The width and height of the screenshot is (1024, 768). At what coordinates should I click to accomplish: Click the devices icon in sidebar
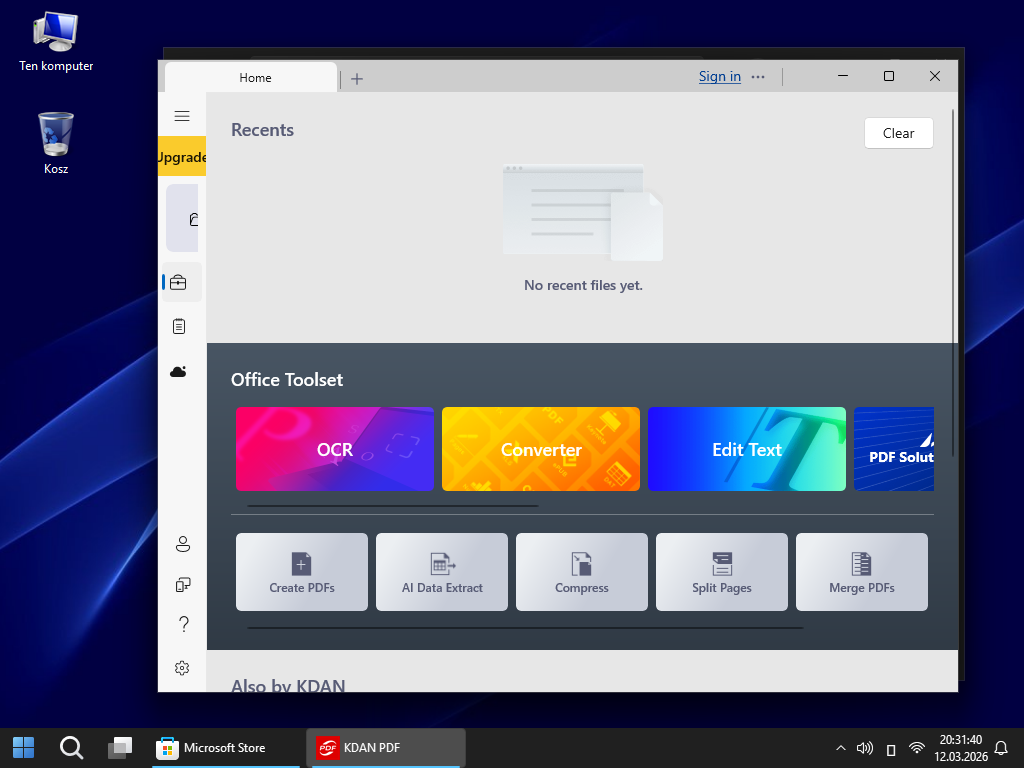182,584
